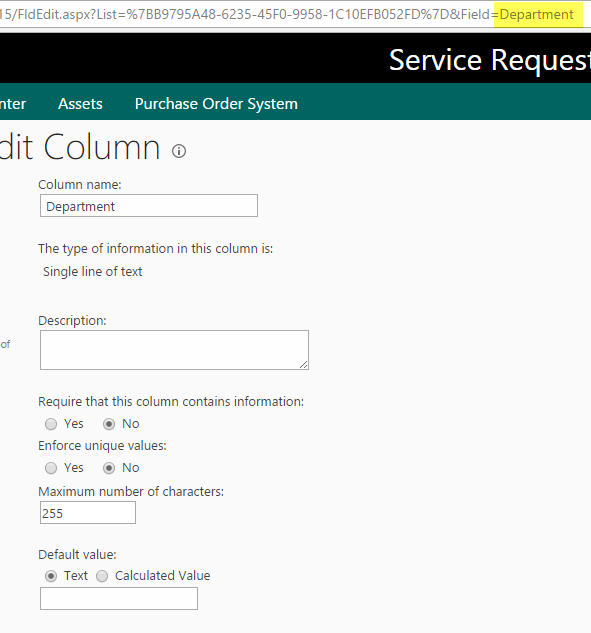Click the Edit Column page heading

pos(80,147)
